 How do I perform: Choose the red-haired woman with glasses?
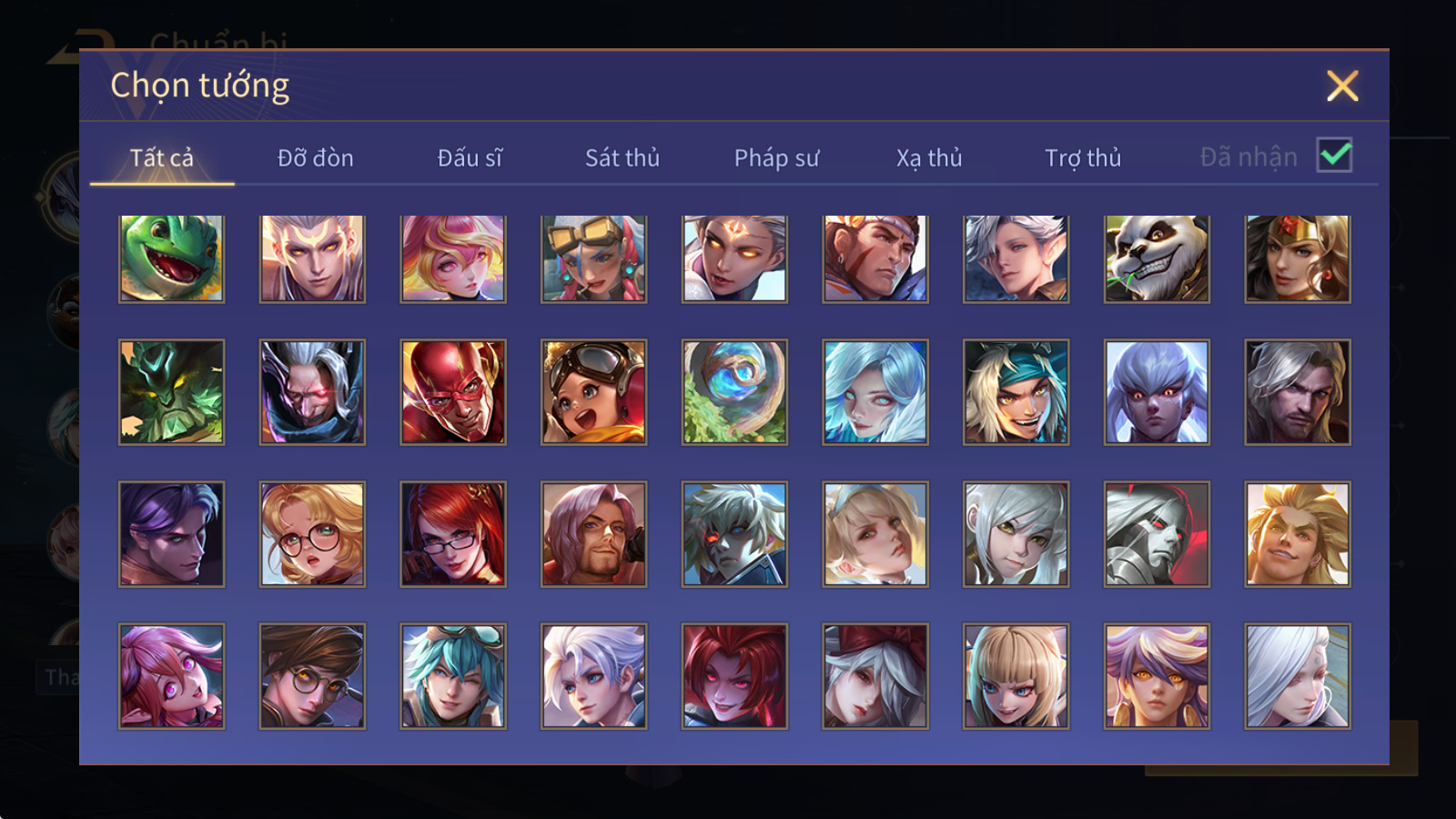click(453, 534)
